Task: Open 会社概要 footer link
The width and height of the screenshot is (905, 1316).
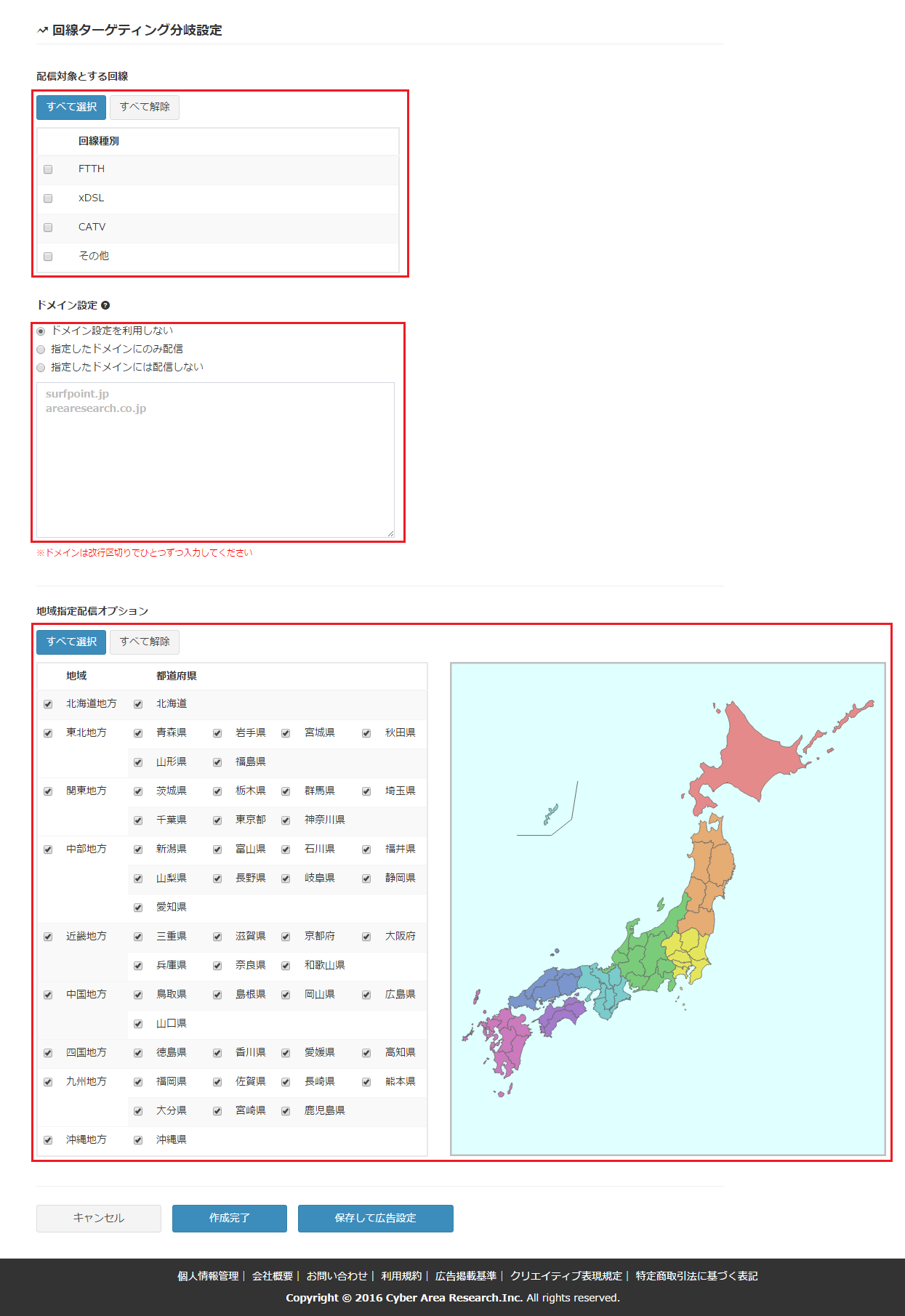Action: point(273,1276)
